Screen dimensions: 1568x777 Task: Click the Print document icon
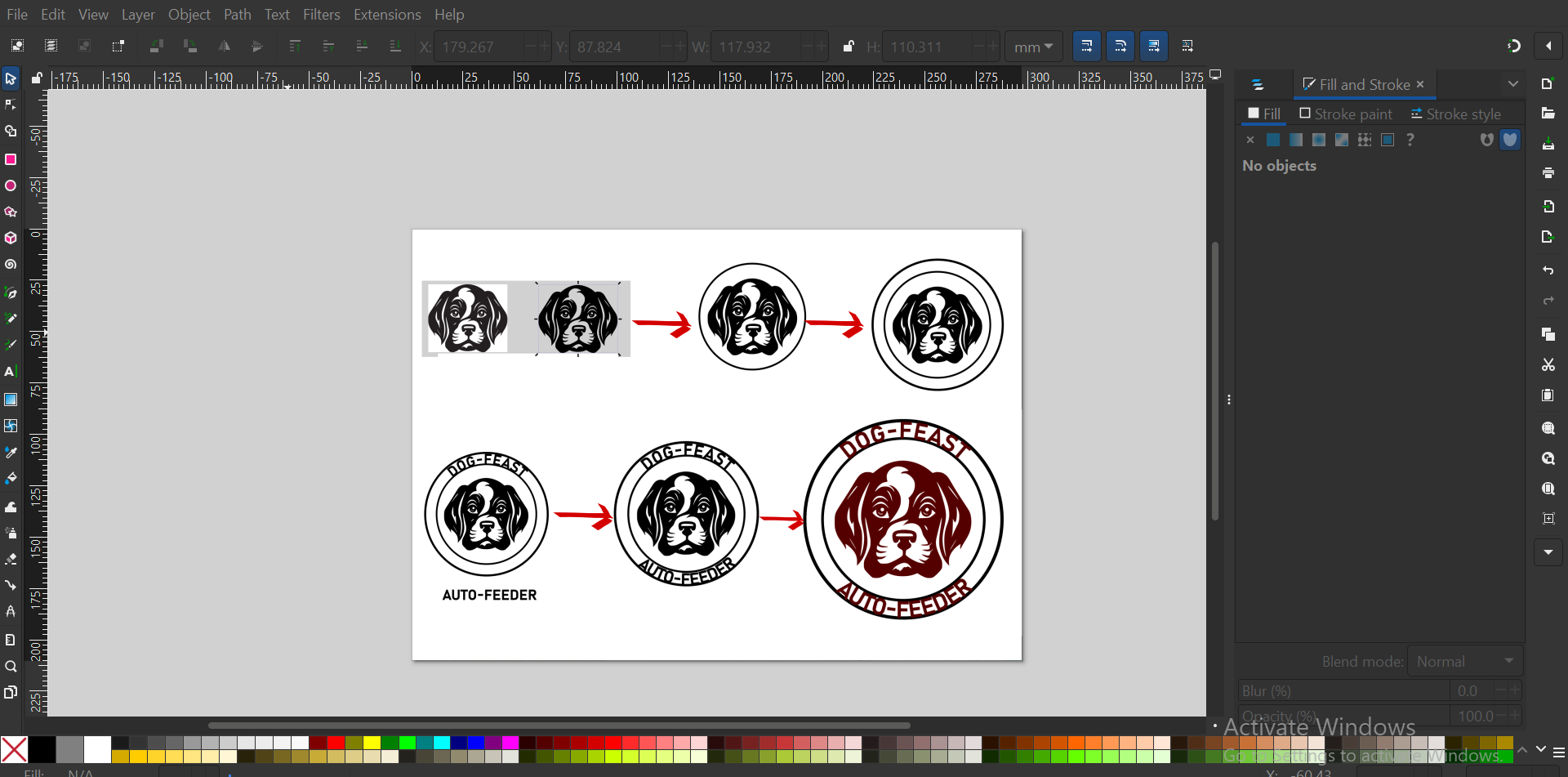(x=1548, y=172)
